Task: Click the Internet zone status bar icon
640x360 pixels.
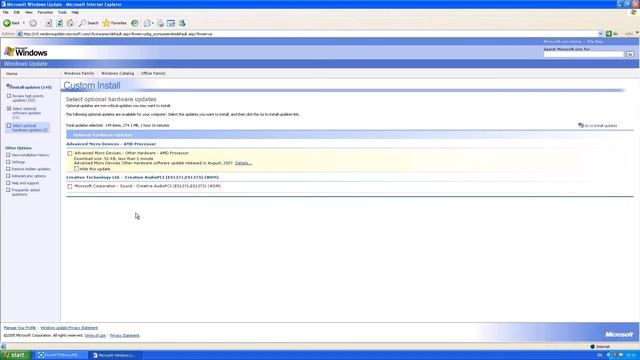Action: [x=592, y=347]
